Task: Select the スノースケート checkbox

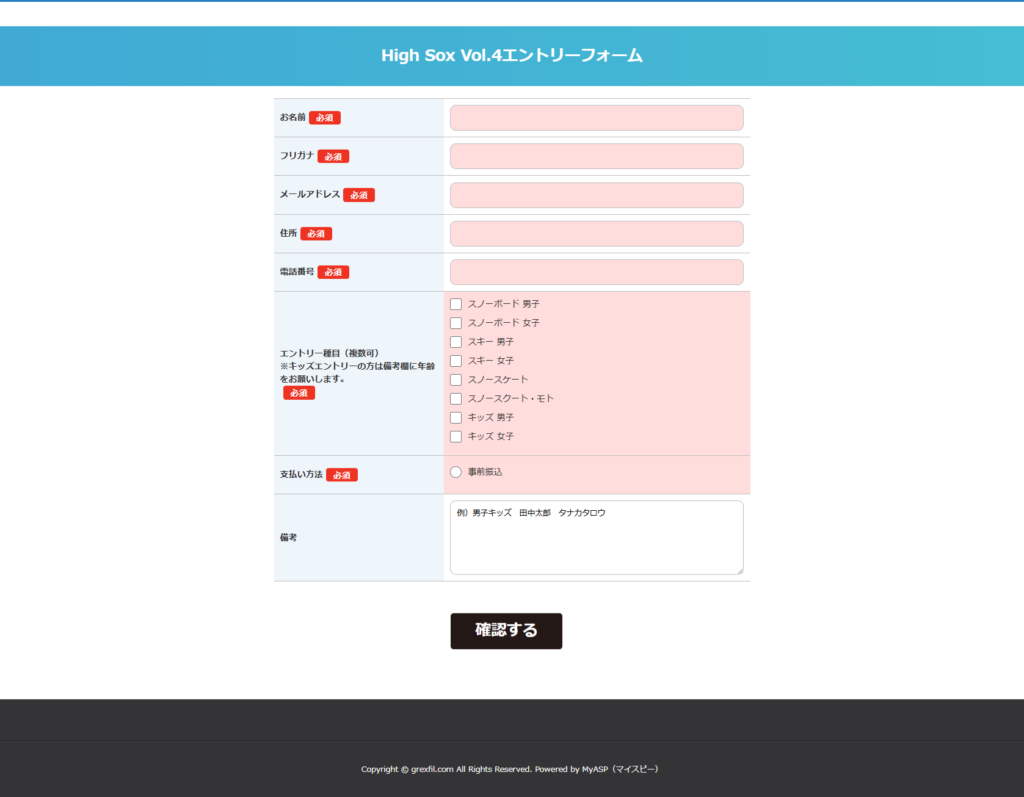Action: [x=456, y=380]
